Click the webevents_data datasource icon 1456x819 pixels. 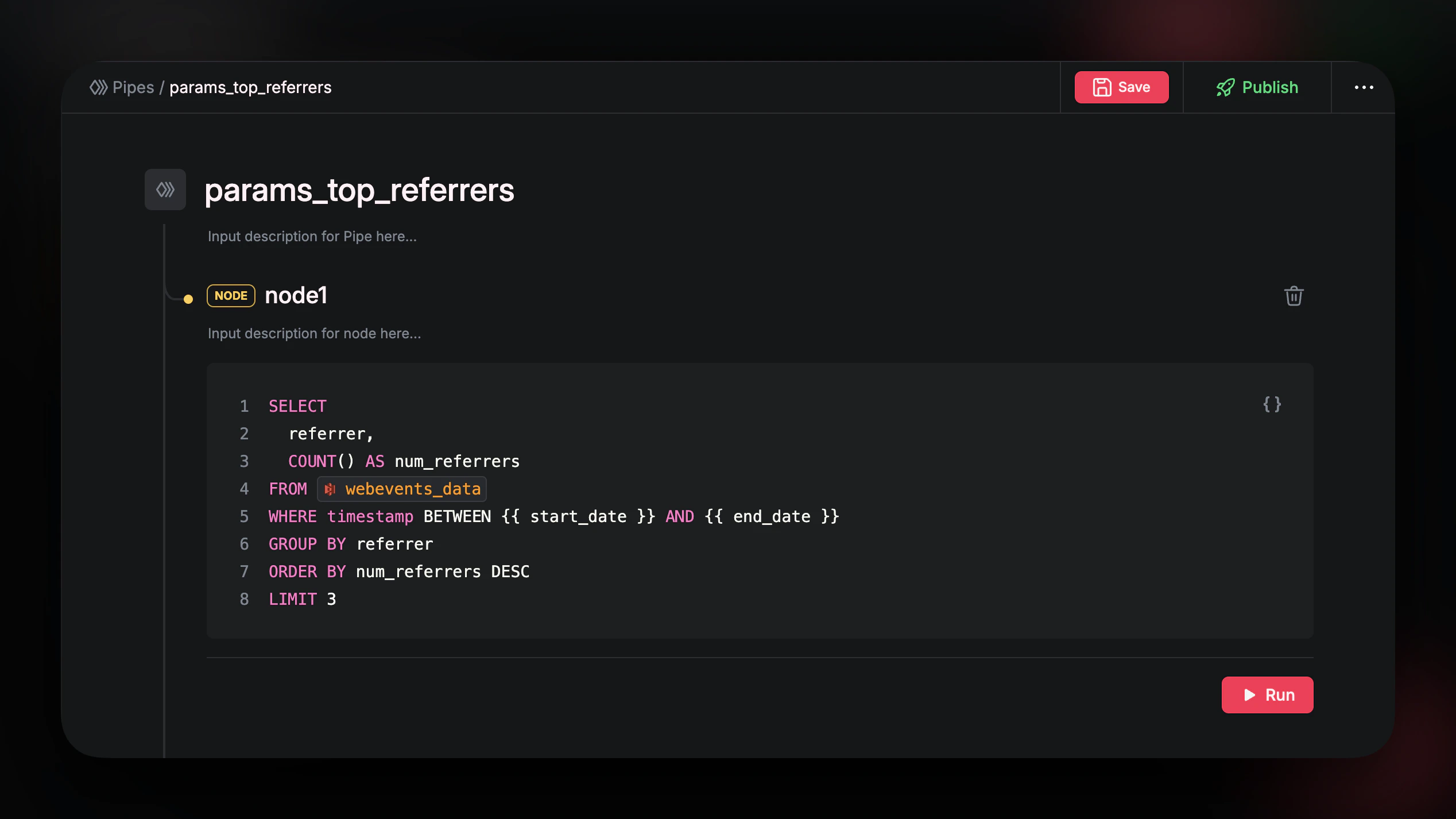[x=330, y=489]
